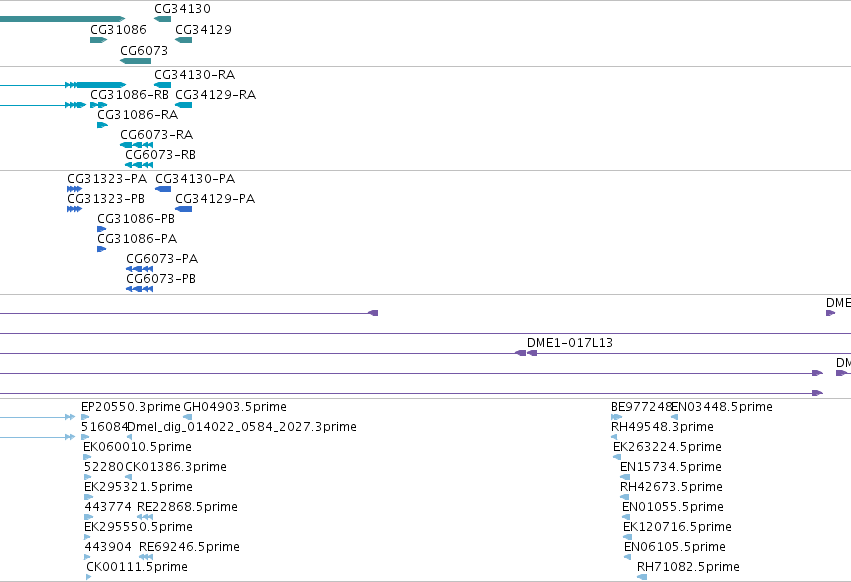Click protein CG6073-PB

pyautogui.click(x=139, y=289)
